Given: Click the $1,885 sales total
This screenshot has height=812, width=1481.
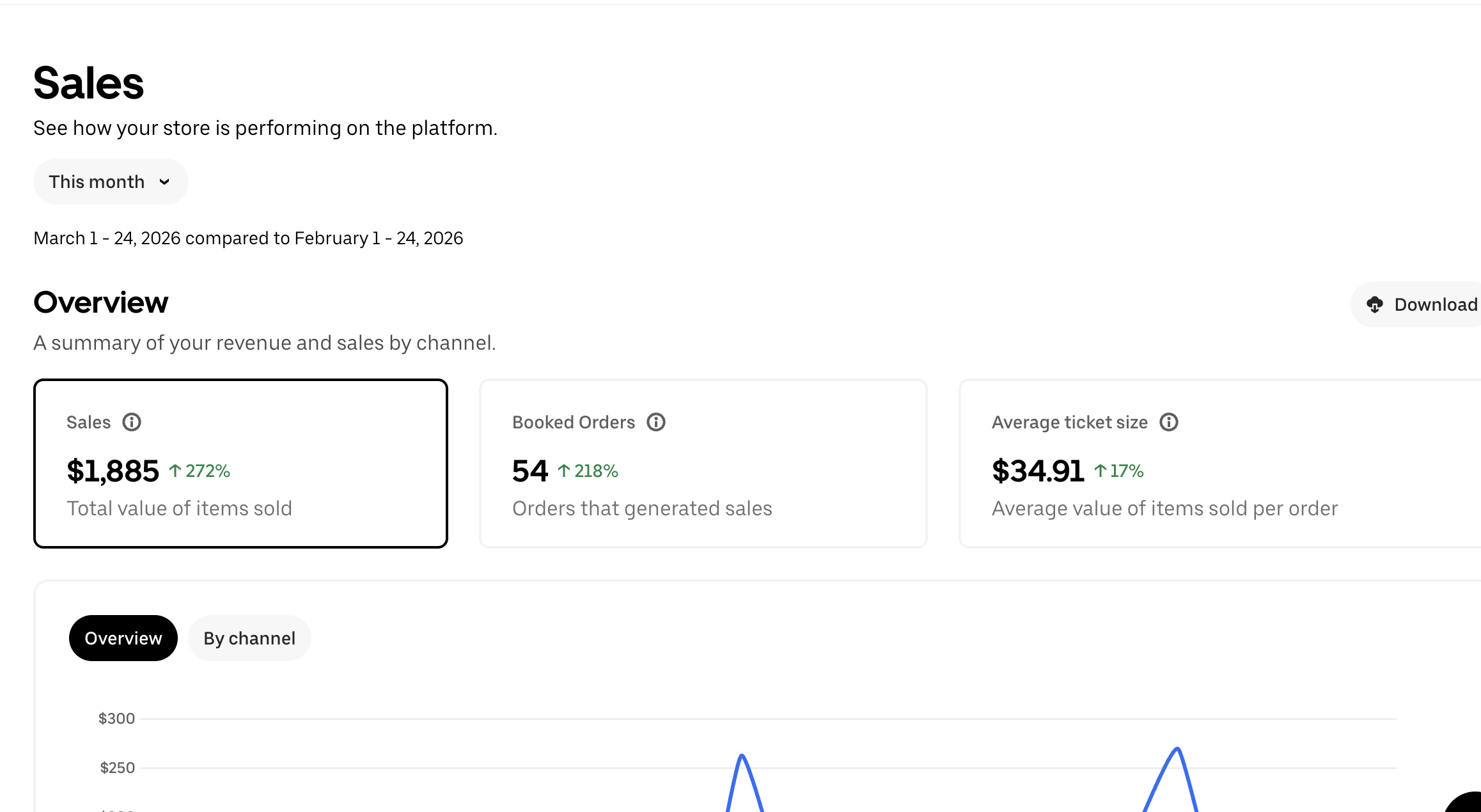Looking at the screenshot, I should click(x=113, y=471).
